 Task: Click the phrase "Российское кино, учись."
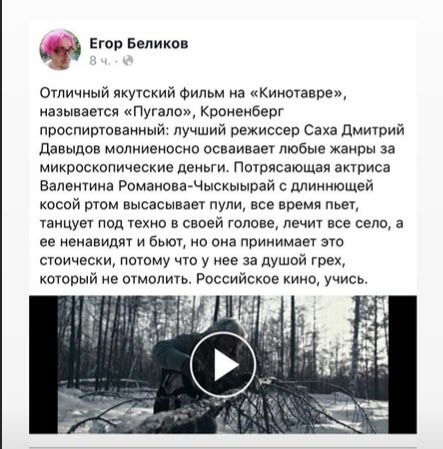281,279
